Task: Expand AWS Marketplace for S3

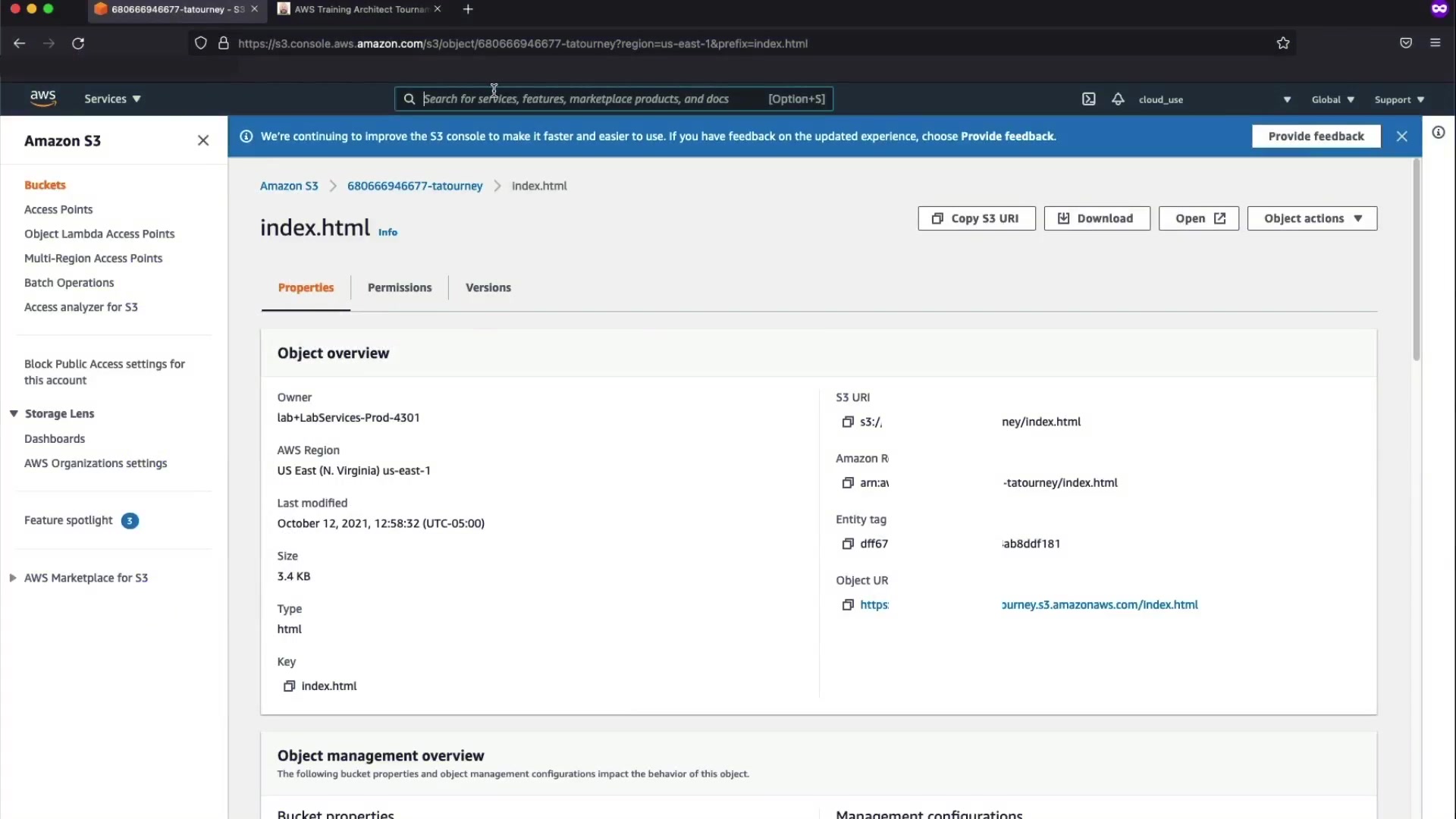Action: tap(13, 578)
